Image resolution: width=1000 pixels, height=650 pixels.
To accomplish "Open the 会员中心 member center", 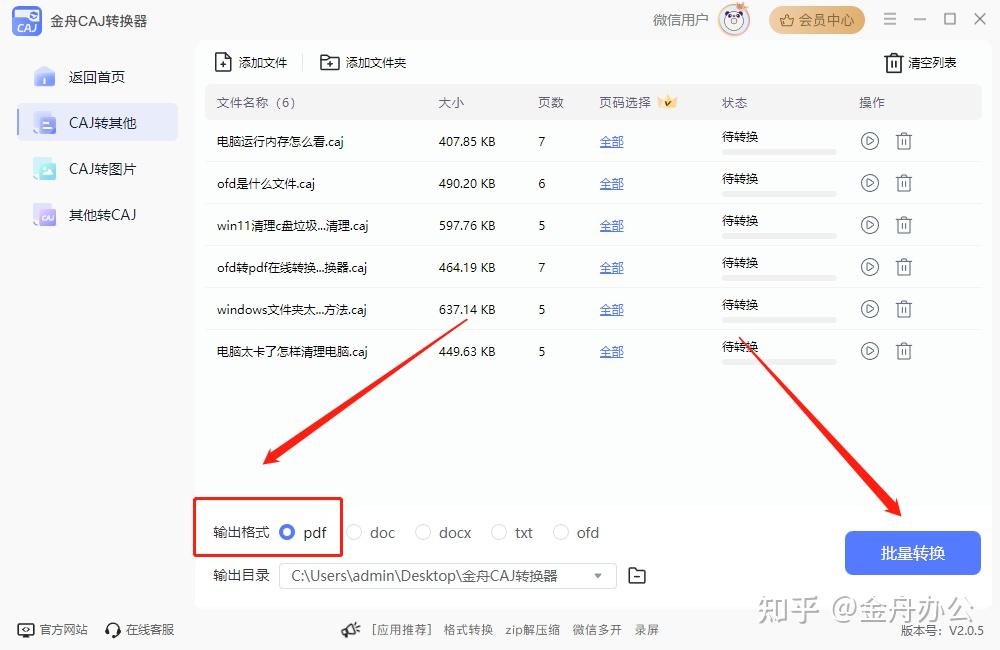I will 816,20.
